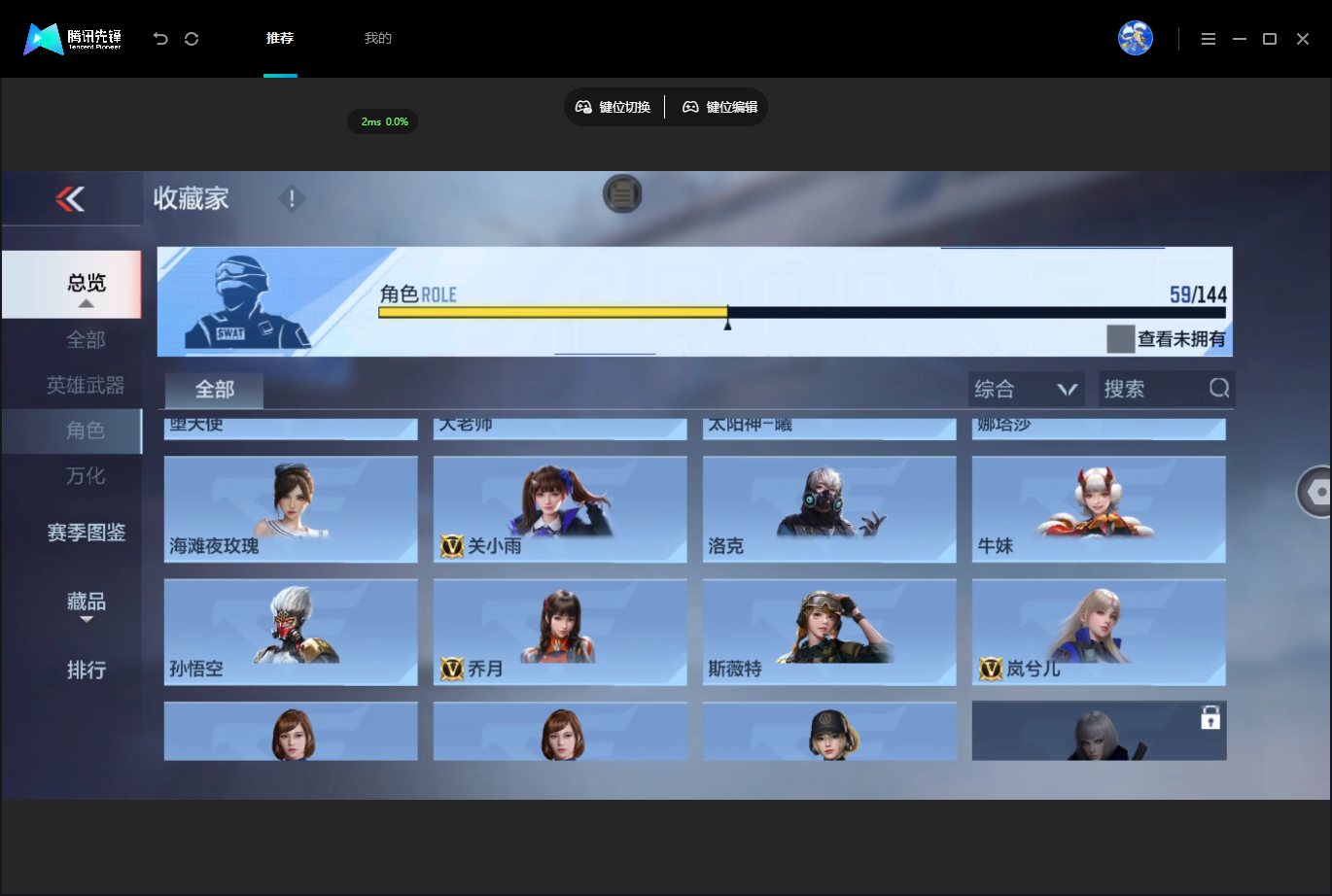Select the 斯薇特 character card
Image resolution: width=1332 pixels, height=896 pixels.
coord(829,632)
